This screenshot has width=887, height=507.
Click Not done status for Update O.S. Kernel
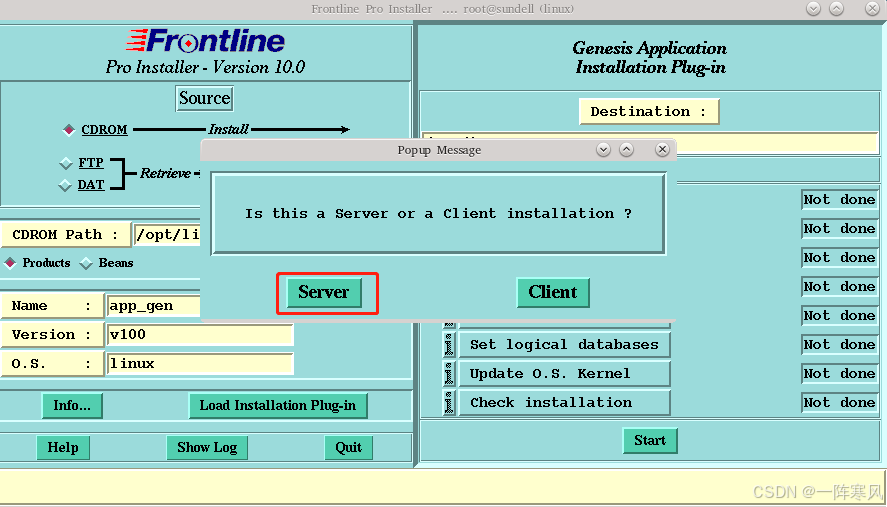(x=839, y=373)
